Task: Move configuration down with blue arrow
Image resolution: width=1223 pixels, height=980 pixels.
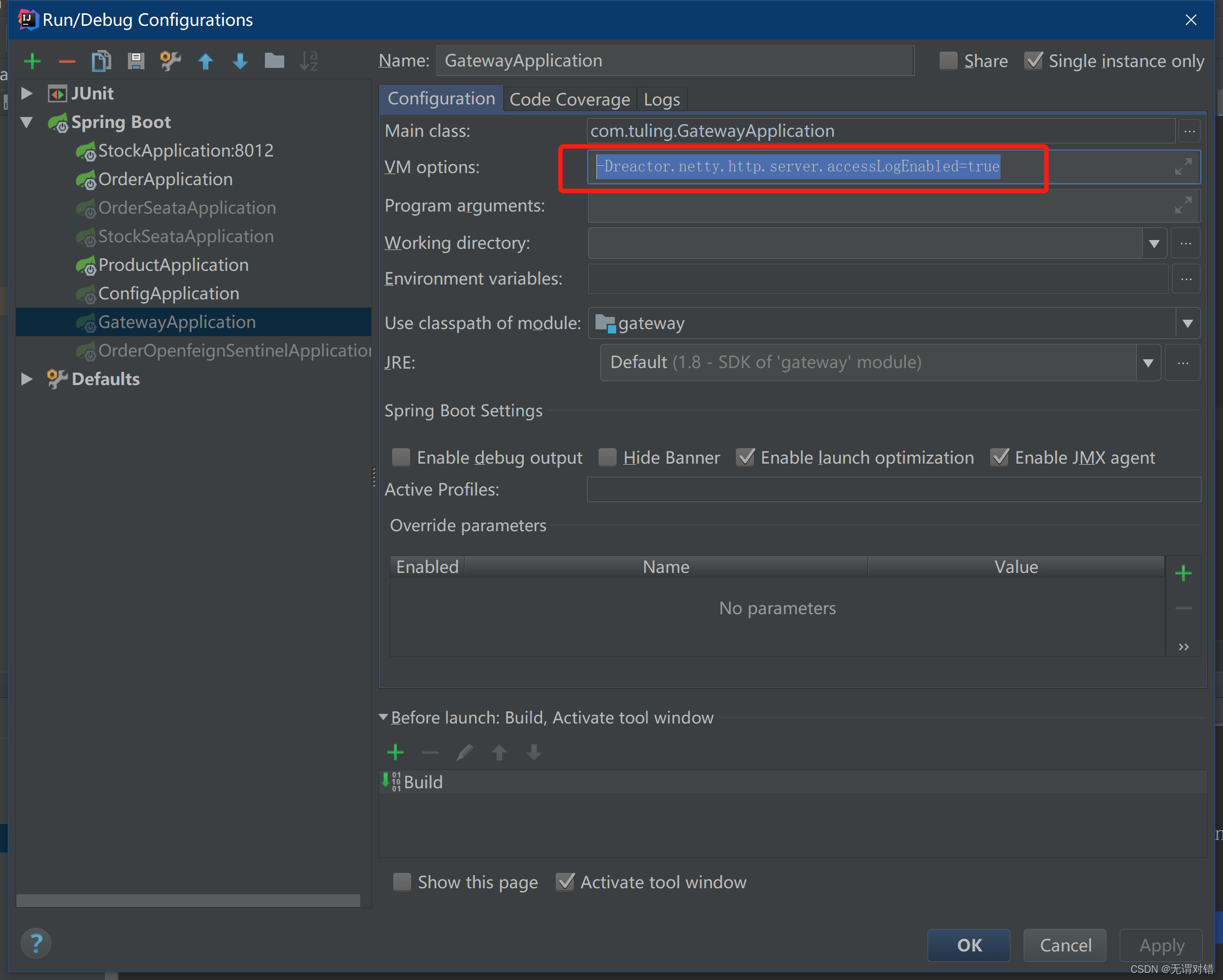Action: tap(240, 61)
